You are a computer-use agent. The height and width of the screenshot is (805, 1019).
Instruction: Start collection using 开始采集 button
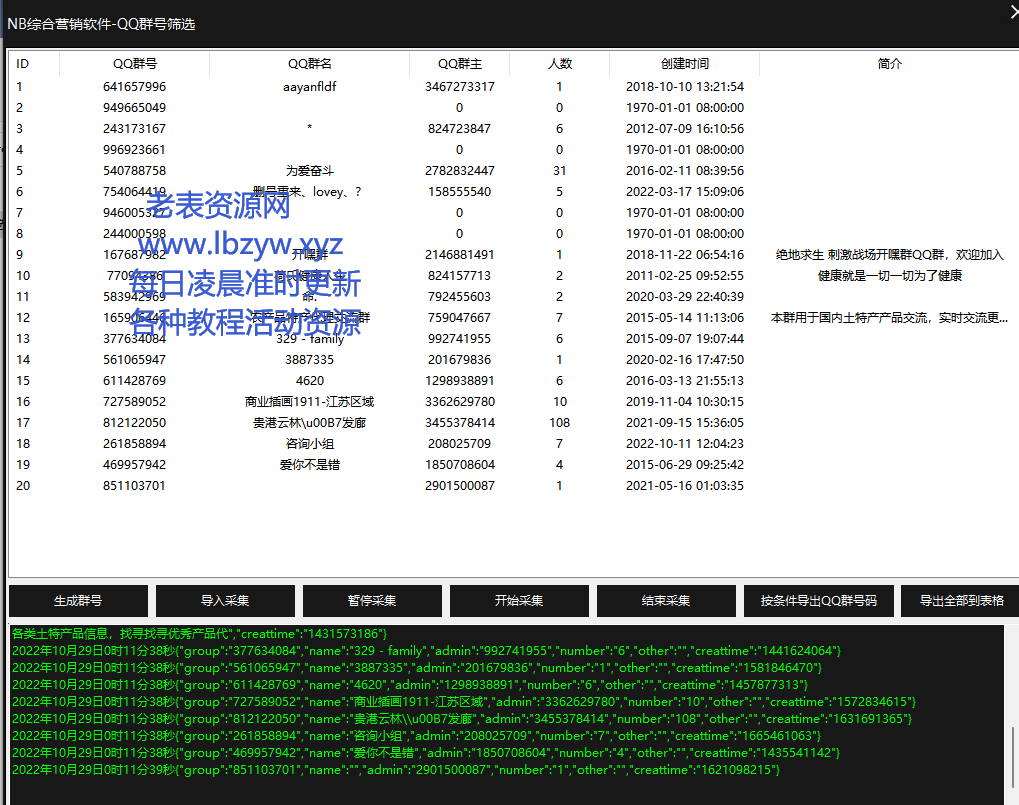coord(518,601)
